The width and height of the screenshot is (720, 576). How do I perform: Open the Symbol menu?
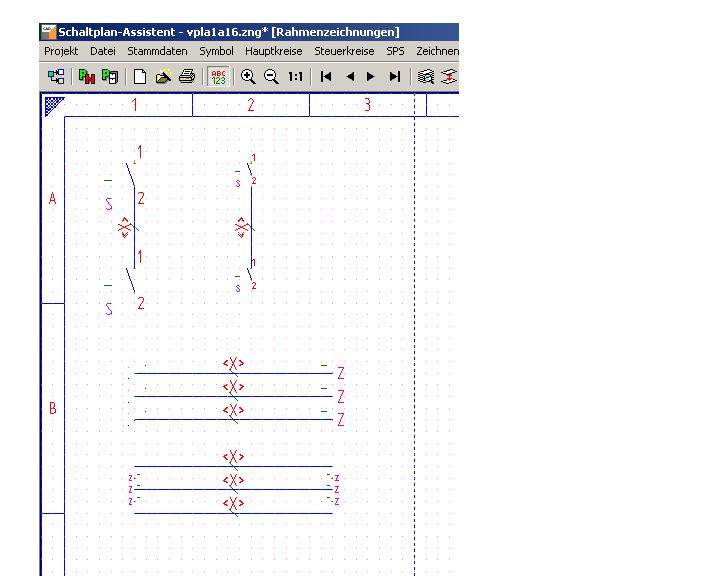click(216, 51)
